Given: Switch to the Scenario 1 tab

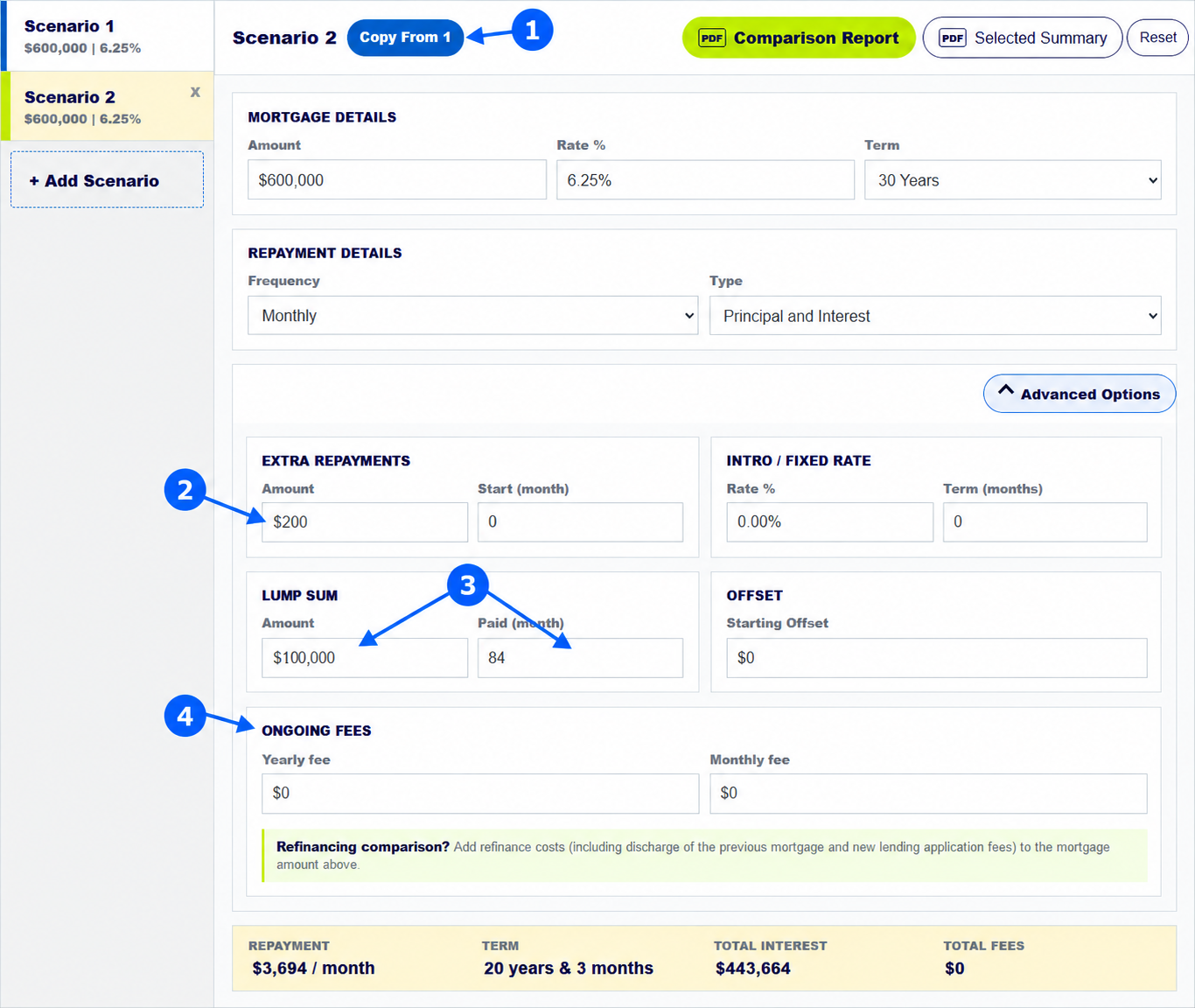Looking at the screenshot, I should (108, 36).
